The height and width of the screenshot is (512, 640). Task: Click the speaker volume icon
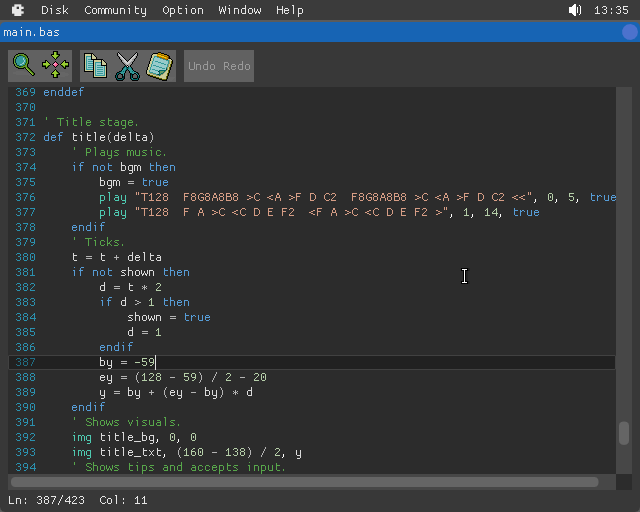(575, 10)
